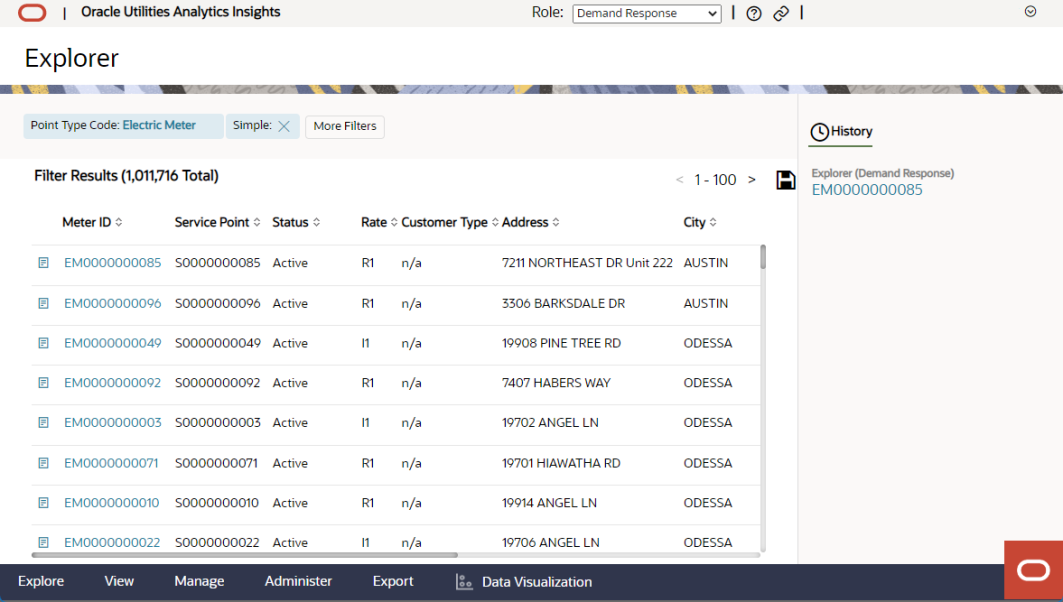Click address 3306 BARKSDALE DR
Image resolution: width=1063 pixels, height=602 pixels.
tap(563, 304)
